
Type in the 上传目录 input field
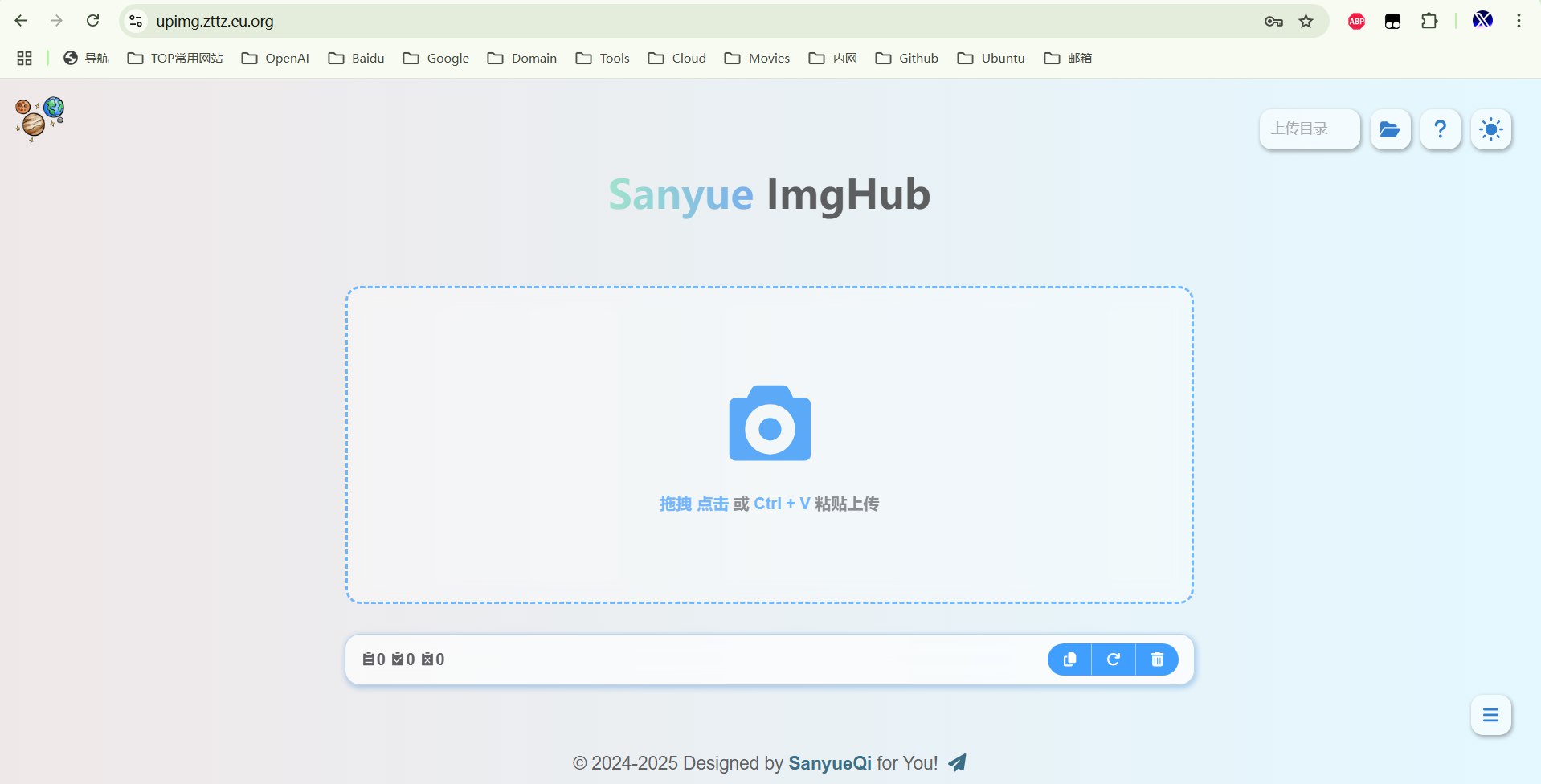click(x=1309, y=129)
